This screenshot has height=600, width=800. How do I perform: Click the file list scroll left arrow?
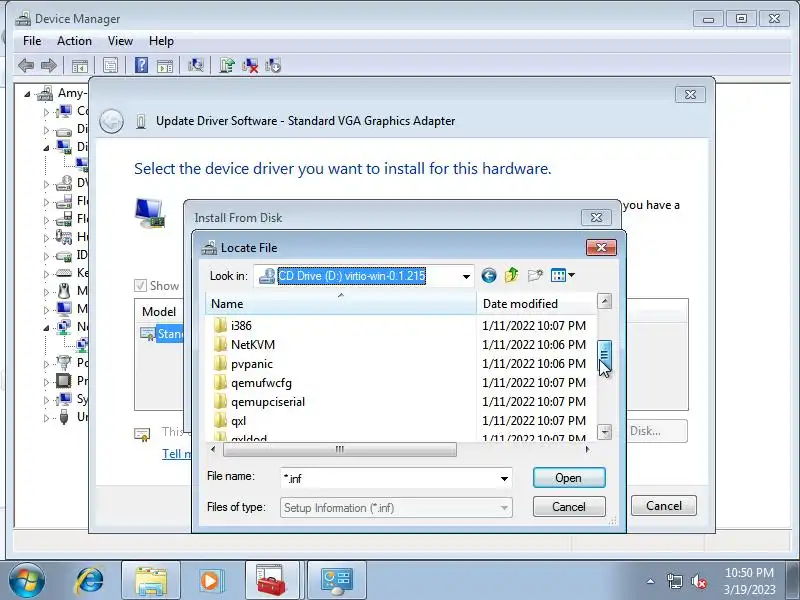213,449
